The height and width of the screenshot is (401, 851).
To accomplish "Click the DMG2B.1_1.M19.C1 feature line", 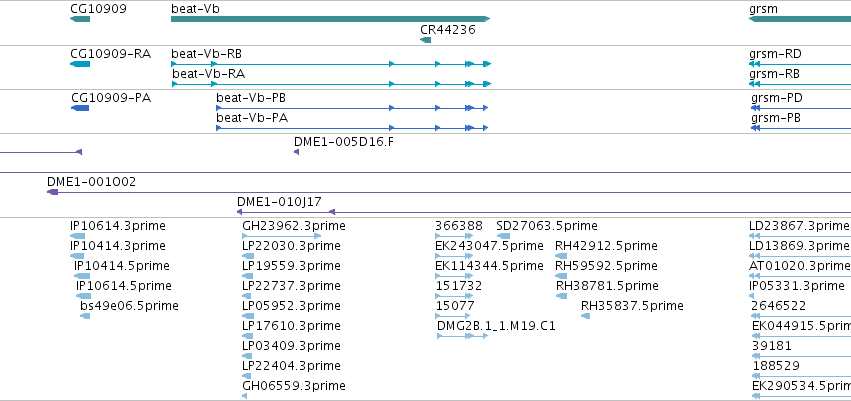I will coord(462,336).
